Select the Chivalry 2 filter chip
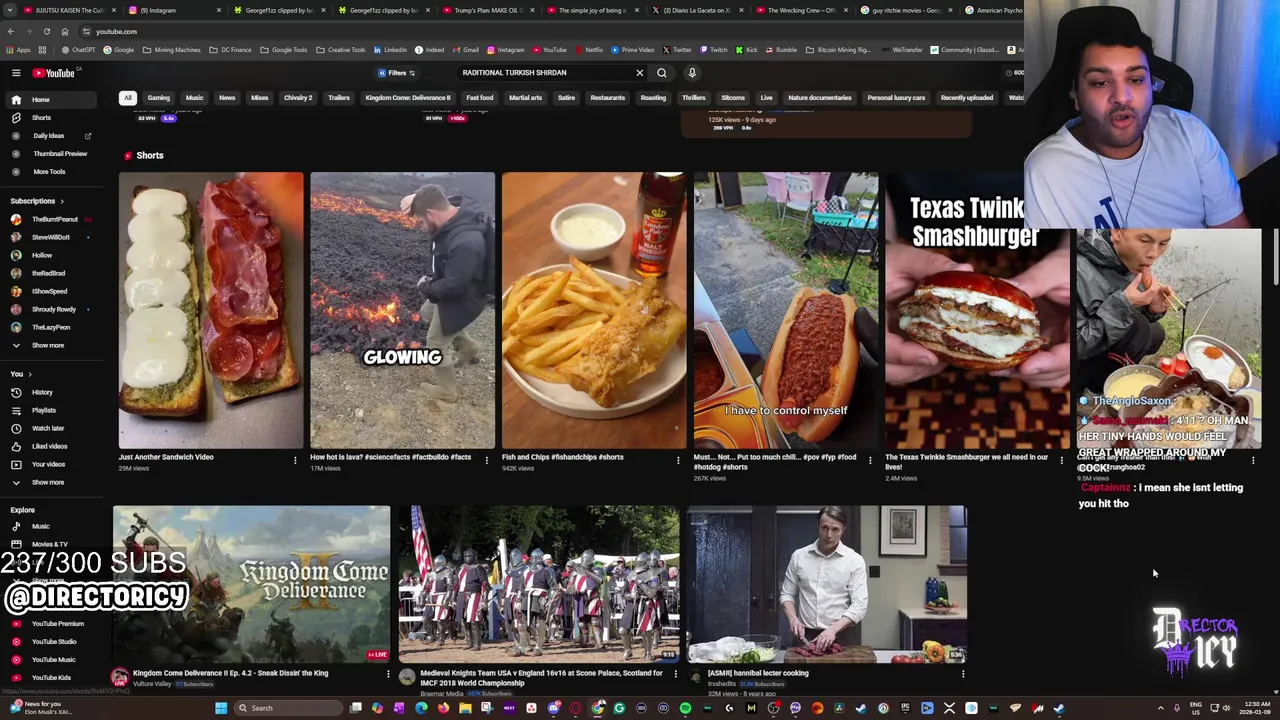The height and width of the screenshot is (720, 1280). point(298,98)
